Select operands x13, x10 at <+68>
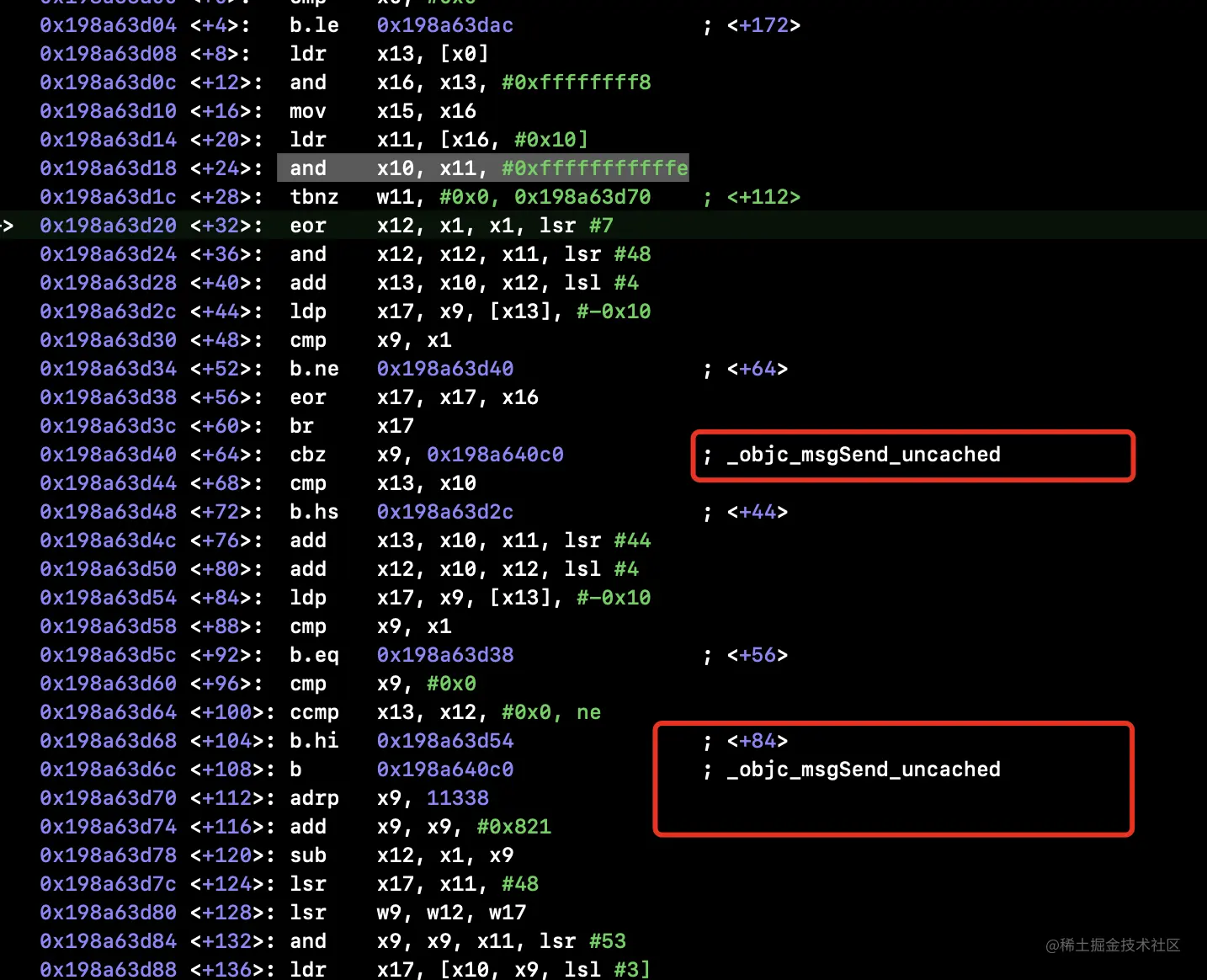This screenshot has width=1207, height=980. pos(426,483)
